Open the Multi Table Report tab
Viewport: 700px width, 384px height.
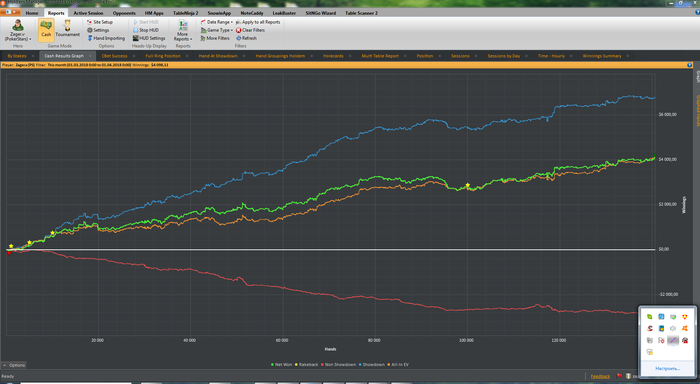(x=380, y=56)
